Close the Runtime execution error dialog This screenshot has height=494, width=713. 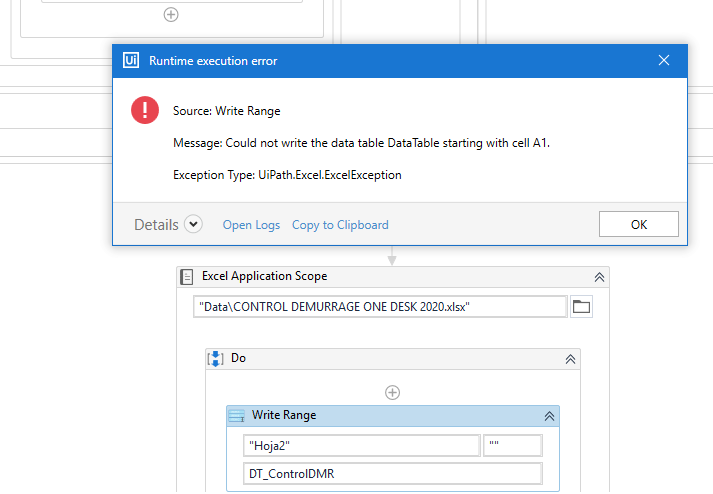point(664,61)
